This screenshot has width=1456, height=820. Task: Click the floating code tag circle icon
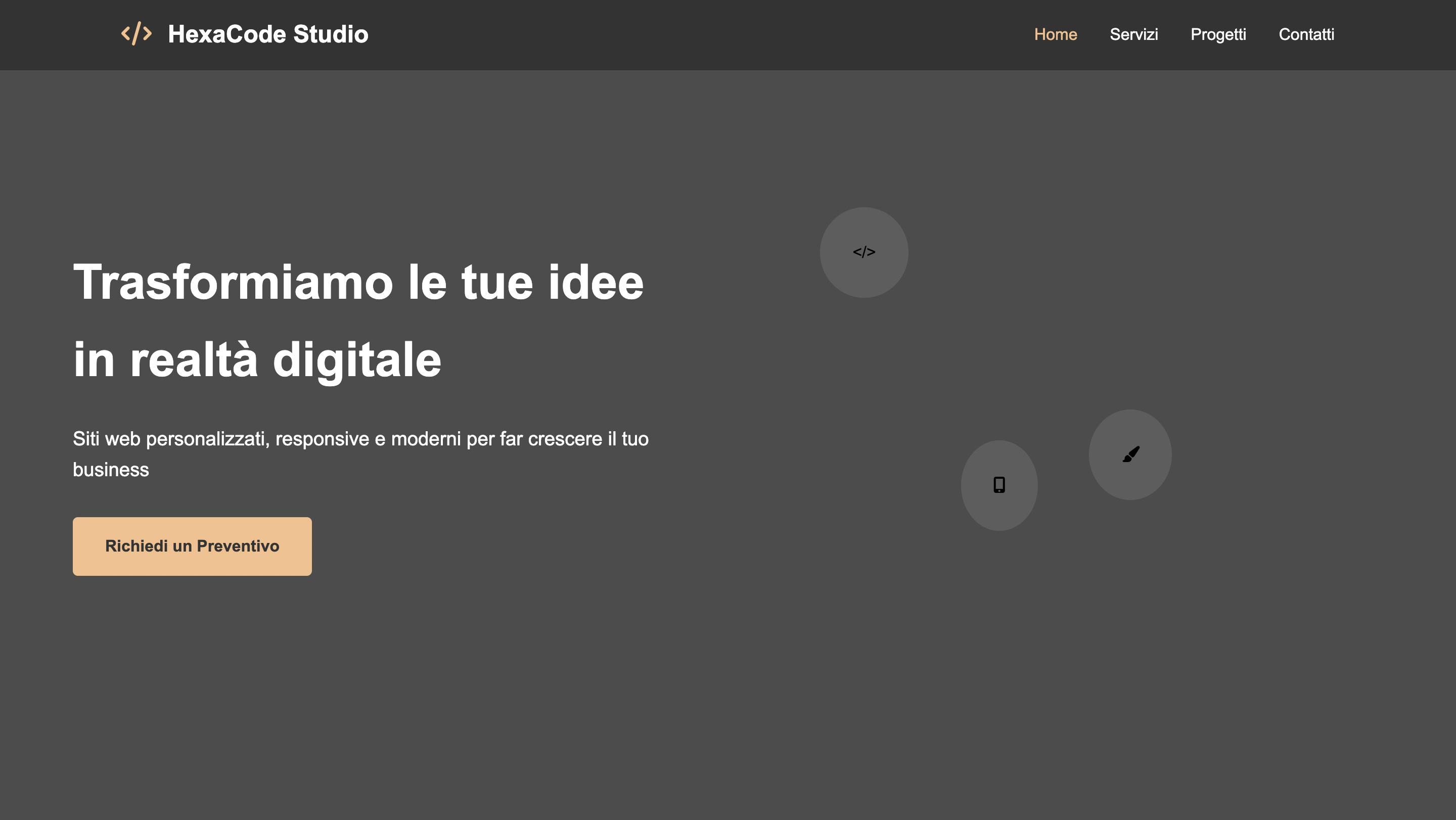(x=863, y=252)
